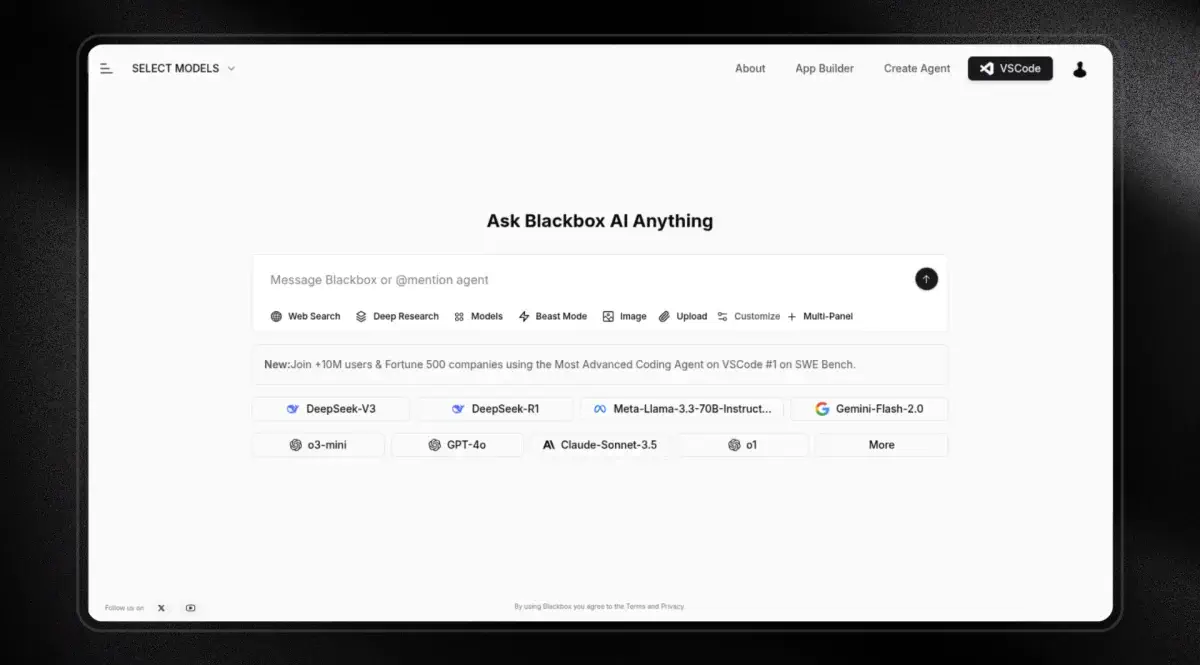
Task: Toggle Beast Mode
Action: tap(552, 316)
